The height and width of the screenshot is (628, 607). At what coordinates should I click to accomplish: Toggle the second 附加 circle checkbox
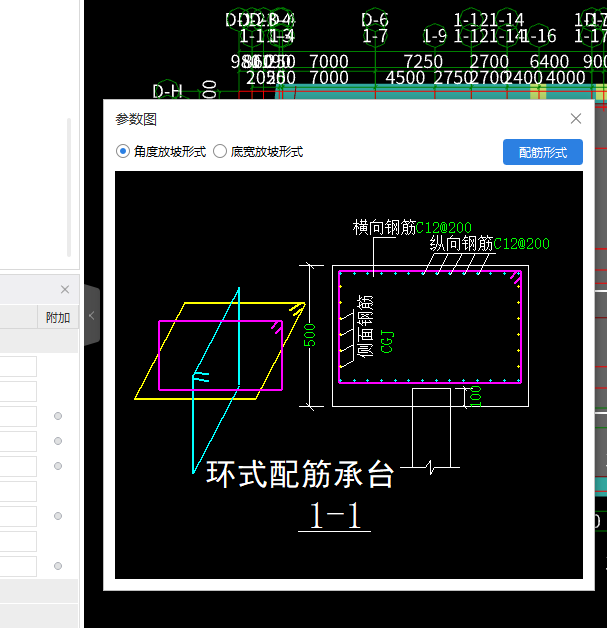coord(58,441)
